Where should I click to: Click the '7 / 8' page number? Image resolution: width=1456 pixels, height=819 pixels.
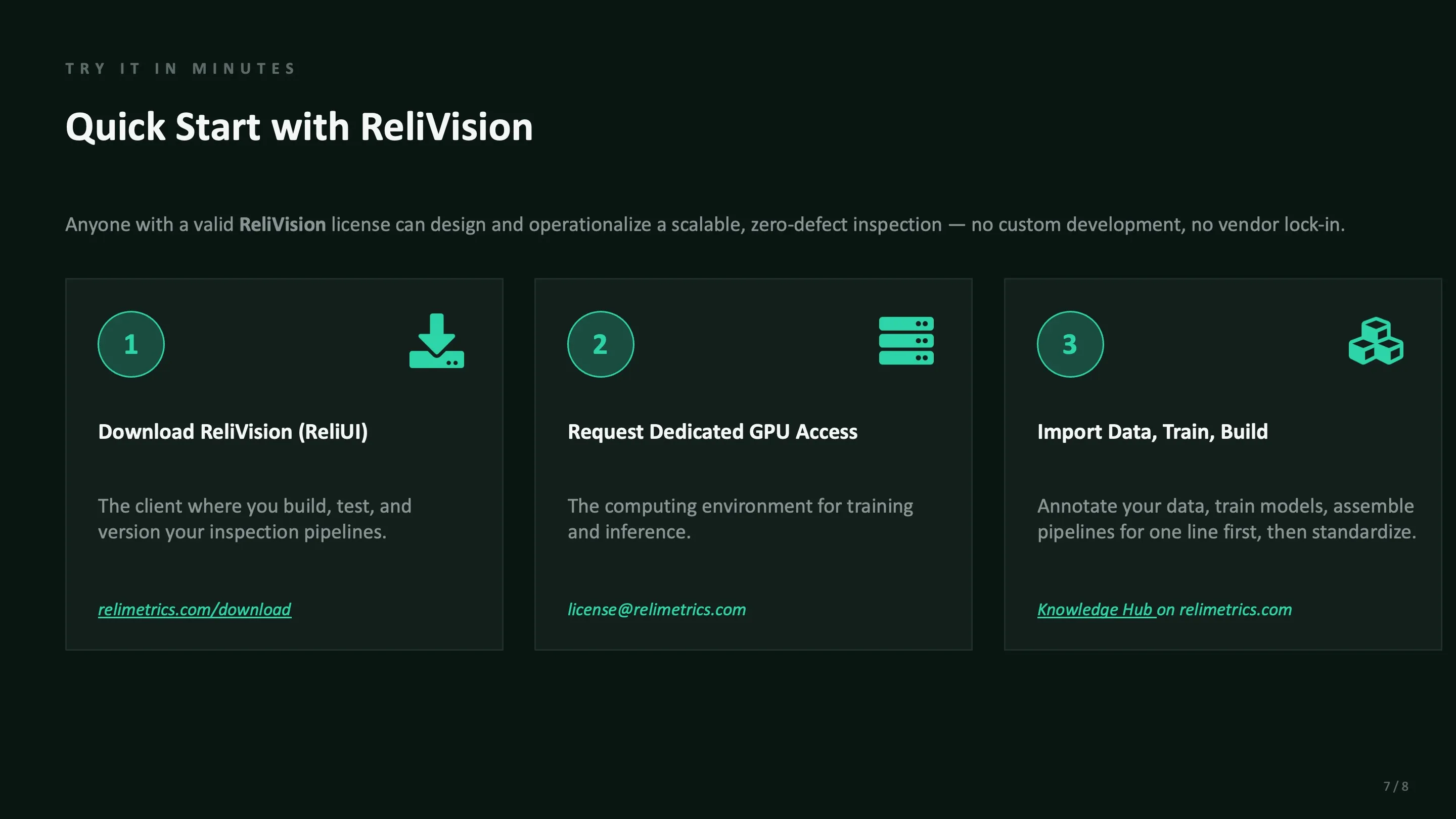tap(1396, 786)
